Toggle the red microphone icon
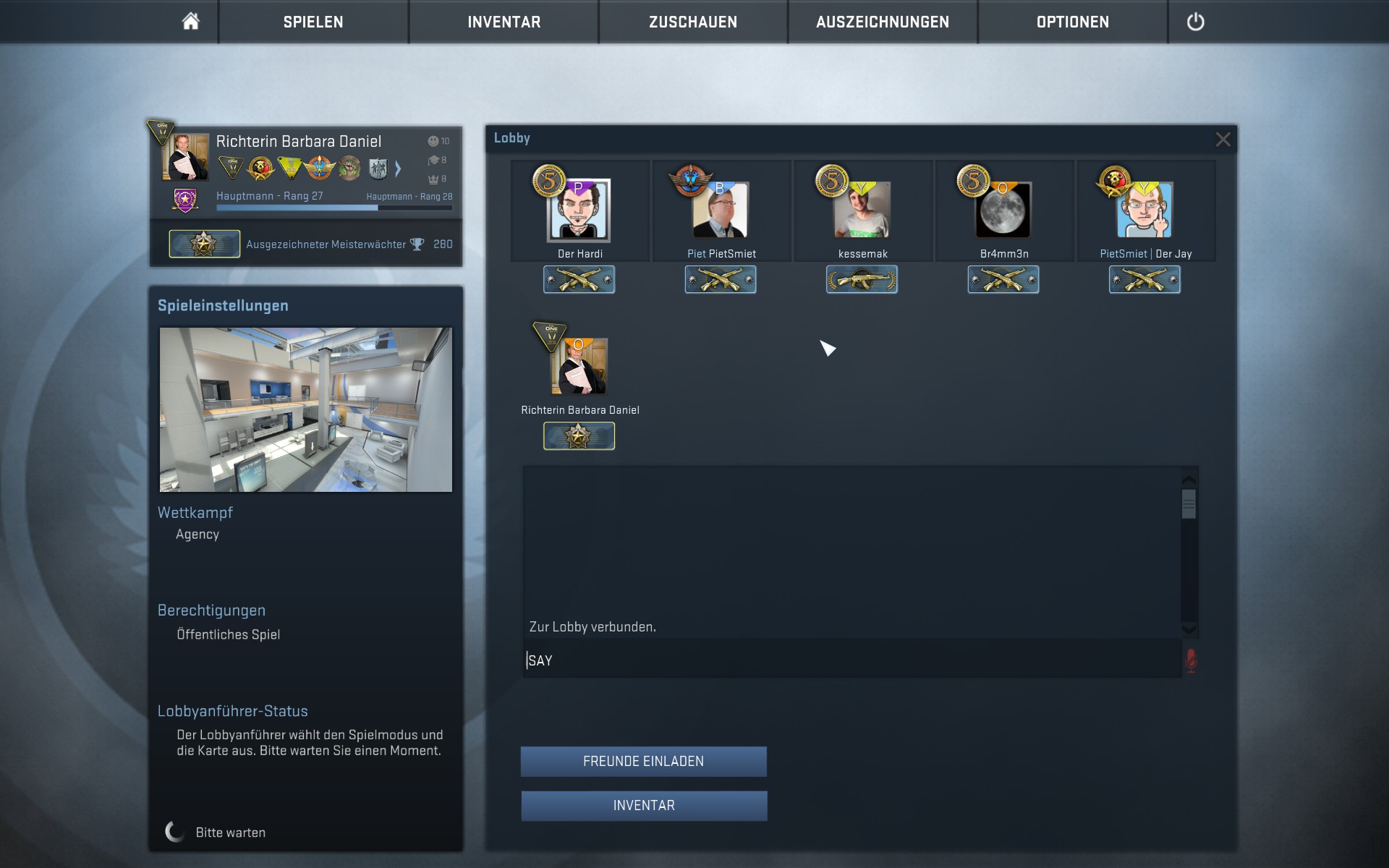Screen dimensions: 1389x868 point(1191,660)
